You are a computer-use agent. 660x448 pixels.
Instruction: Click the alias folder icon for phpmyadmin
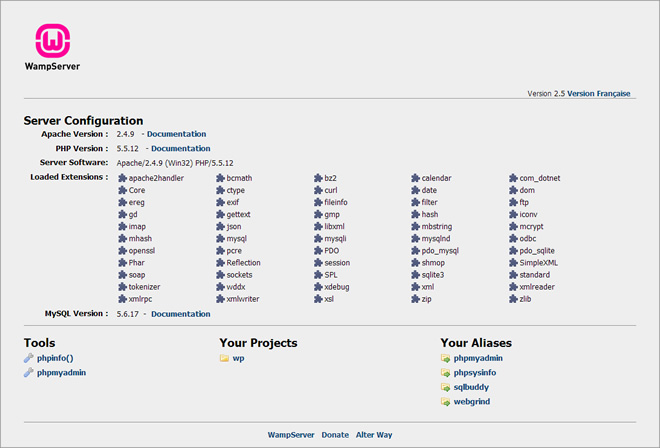click(445, 358)
